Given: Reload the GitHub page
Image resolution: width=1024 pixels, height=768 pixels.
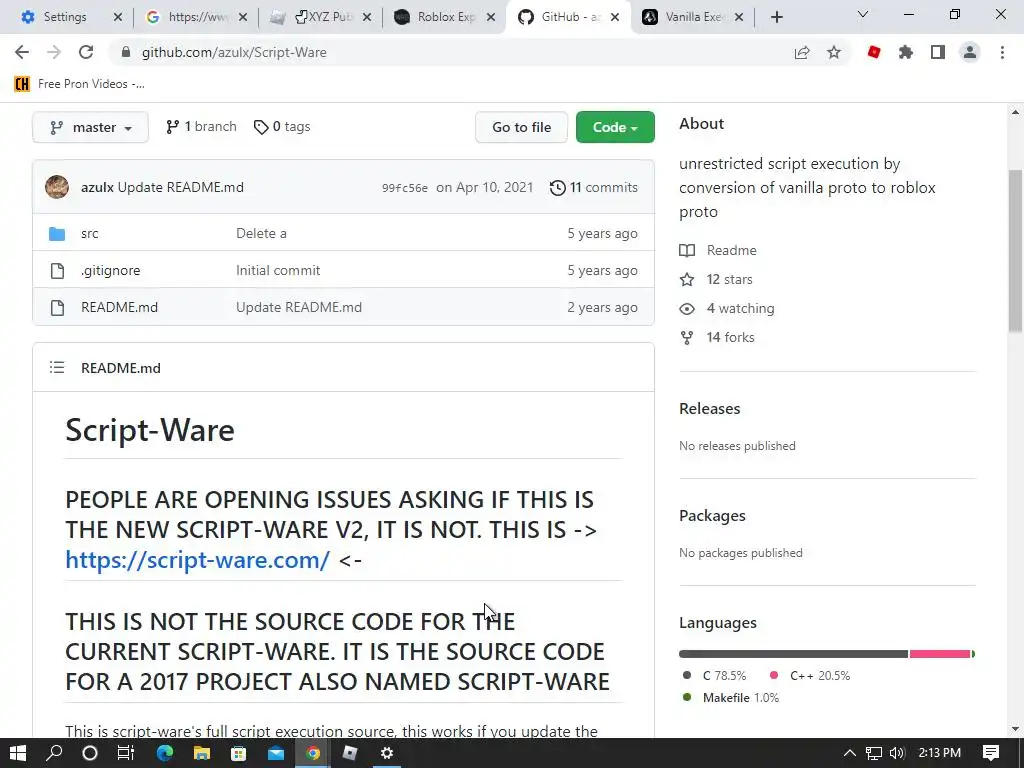Looking at the screenshot, I should click(x=86, y=52).
